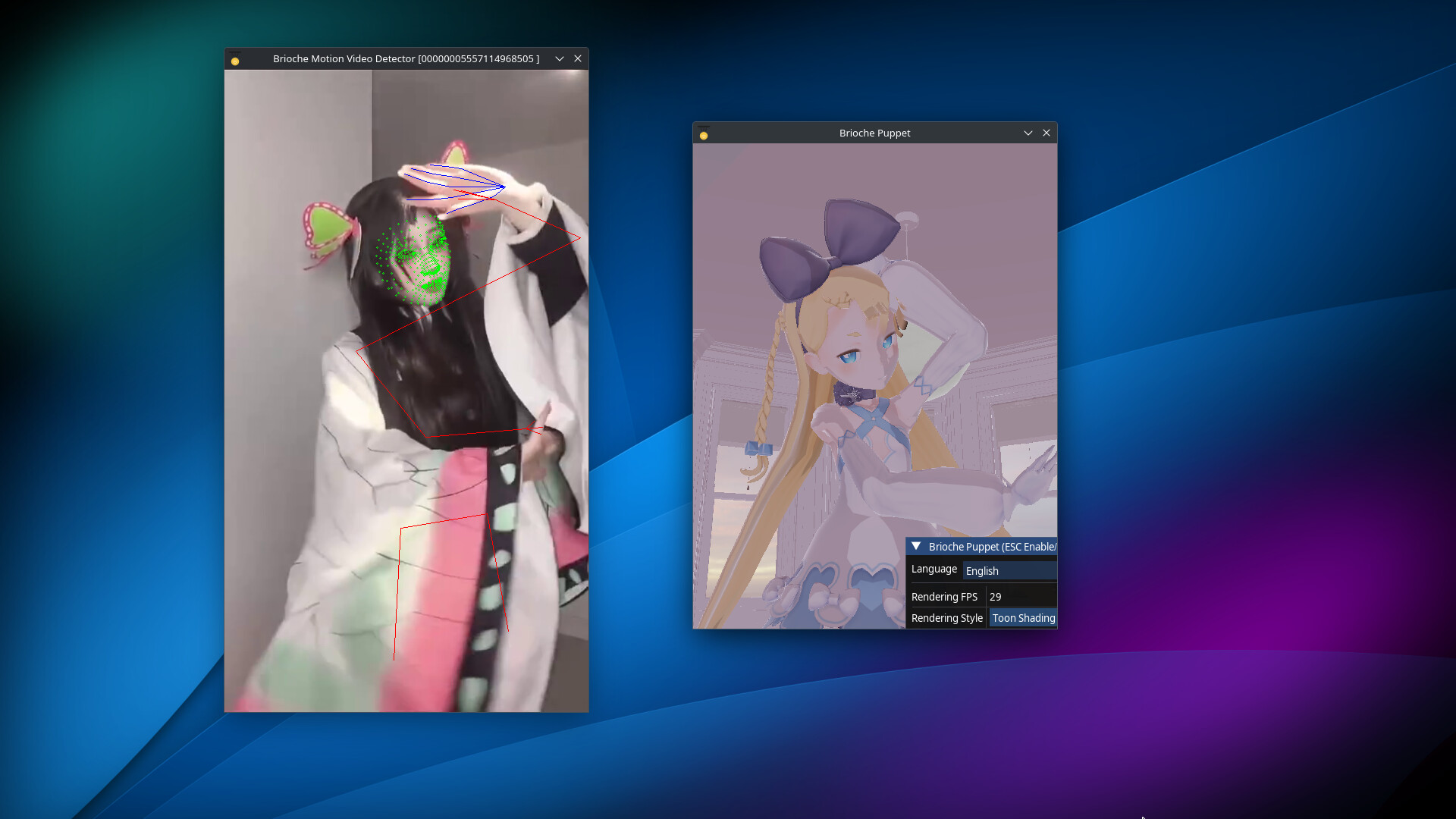The width and height of the screenshot is (1456, 819).
Task: Collapse the Brioche Puppet settings panel triangle
Action: [x=915, y=546]
